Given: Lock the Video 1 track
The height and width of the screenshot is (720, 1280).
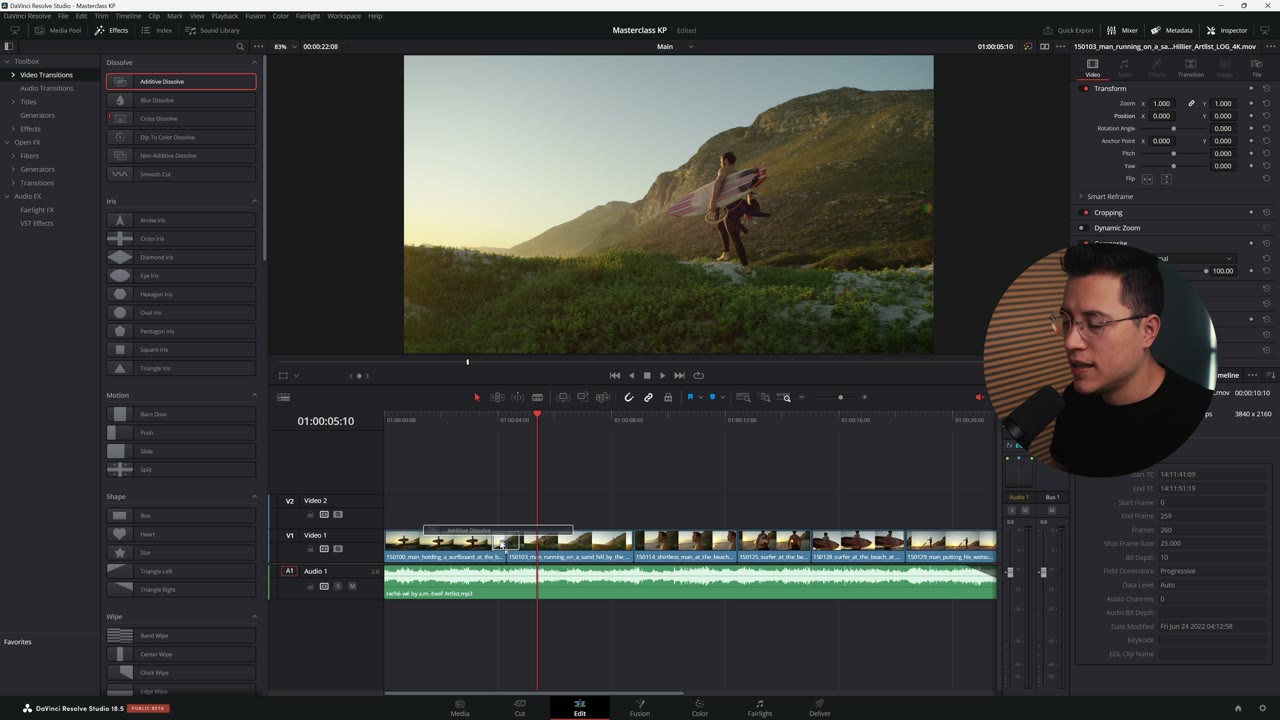Looking at the screenshot, I should [x=310, y=549].
